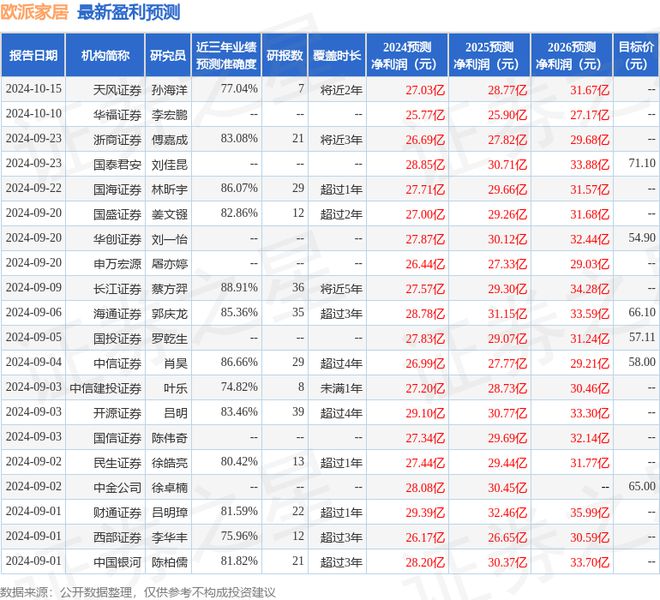The width and height of the screenshot is (660, 600).
Task: Click the 25.90亿 forecast value
Action: click(508, 115)
